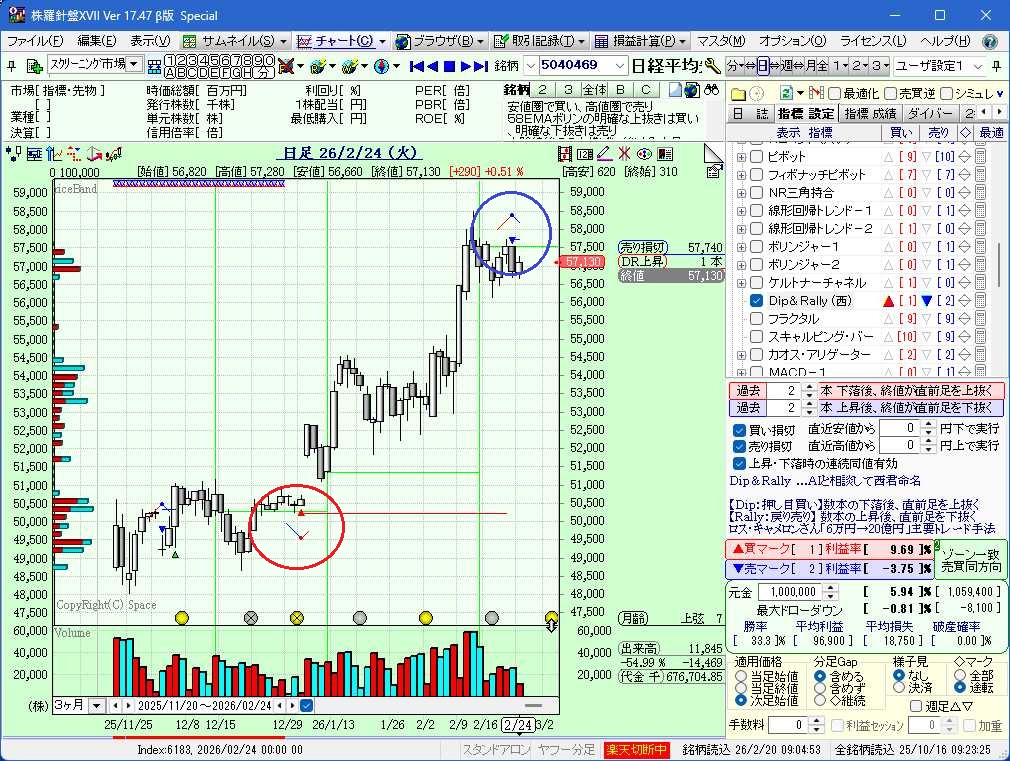Open the 3ヶ月 period dropdown
The height and width of the screenshot is (761, 1010).
[96, 705]
